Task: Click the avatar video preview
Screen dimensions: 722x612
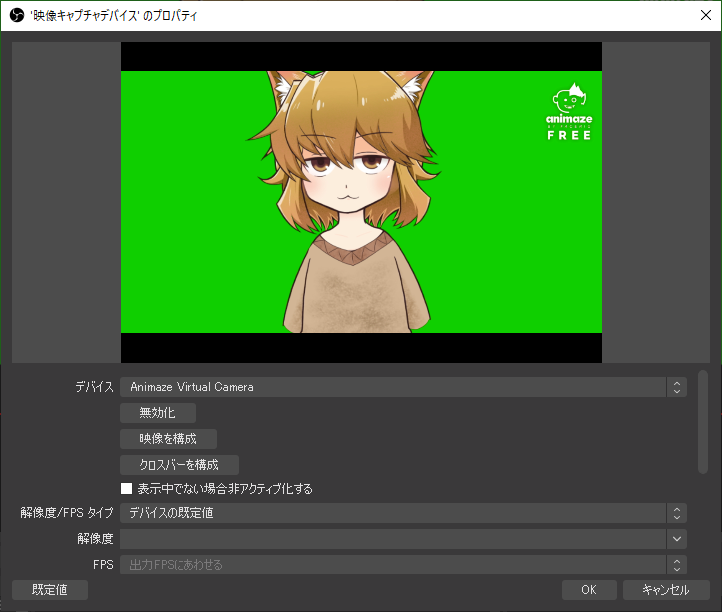Action: click(361, 202)
